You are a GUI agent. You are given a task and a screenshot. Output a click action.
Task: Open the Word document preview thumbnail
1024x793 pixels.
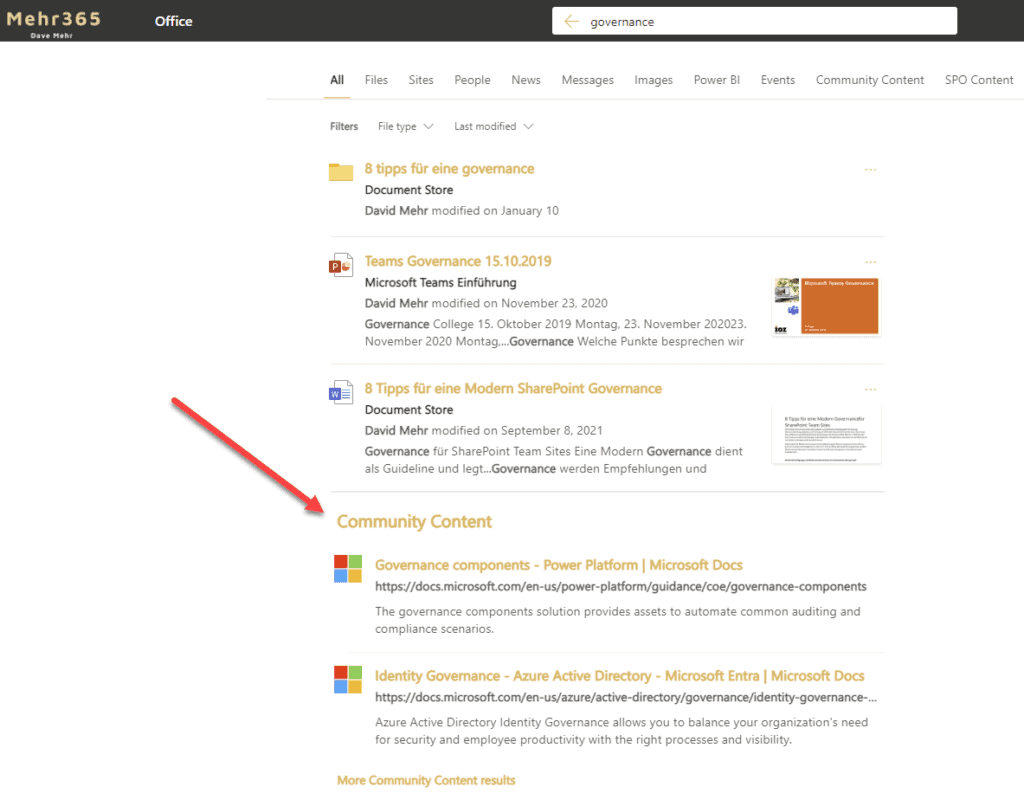[826, 434]
